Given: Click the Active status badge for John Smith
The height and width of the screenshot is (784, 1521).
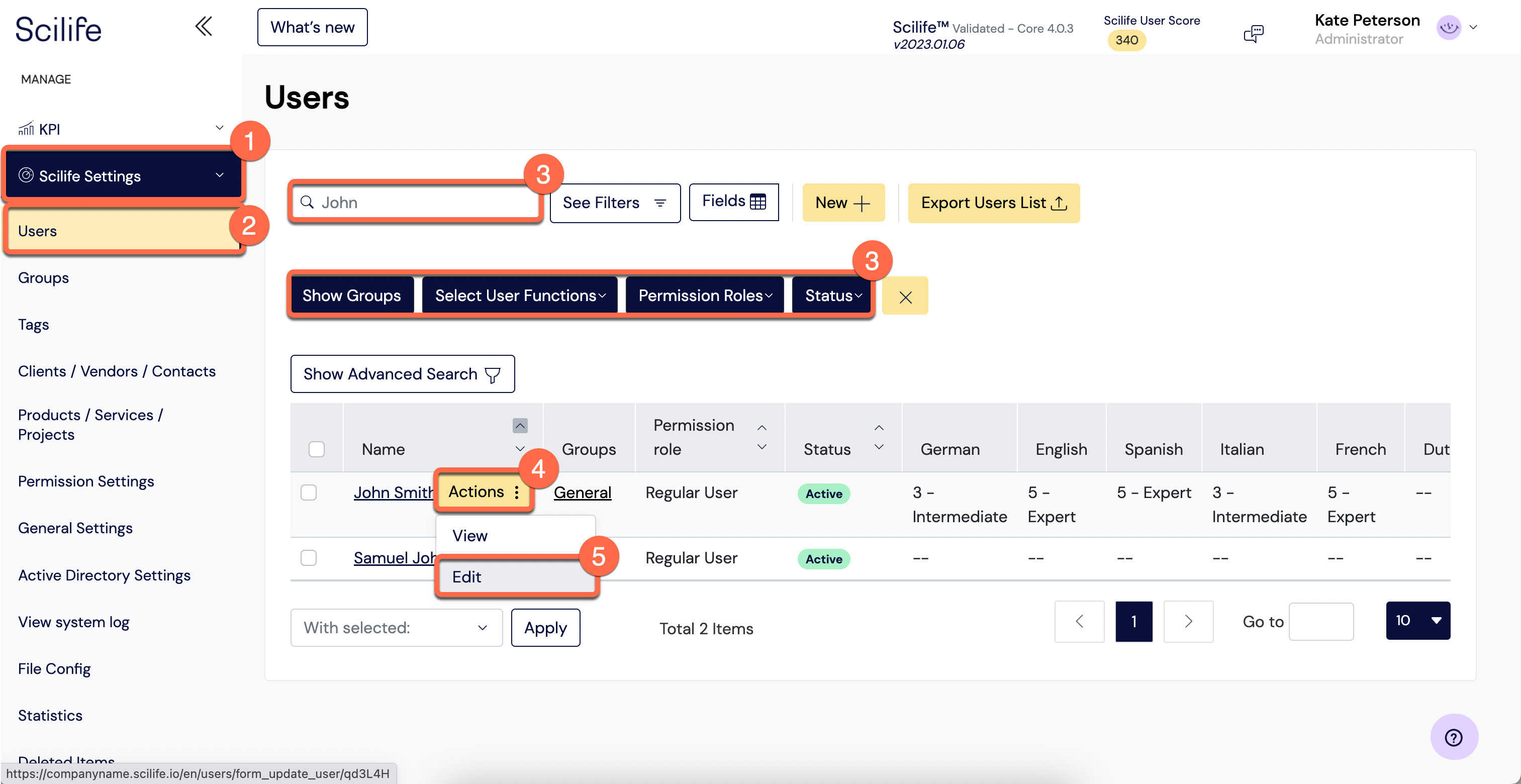Looking at the screenshot, I should click(x=823, y=494).
